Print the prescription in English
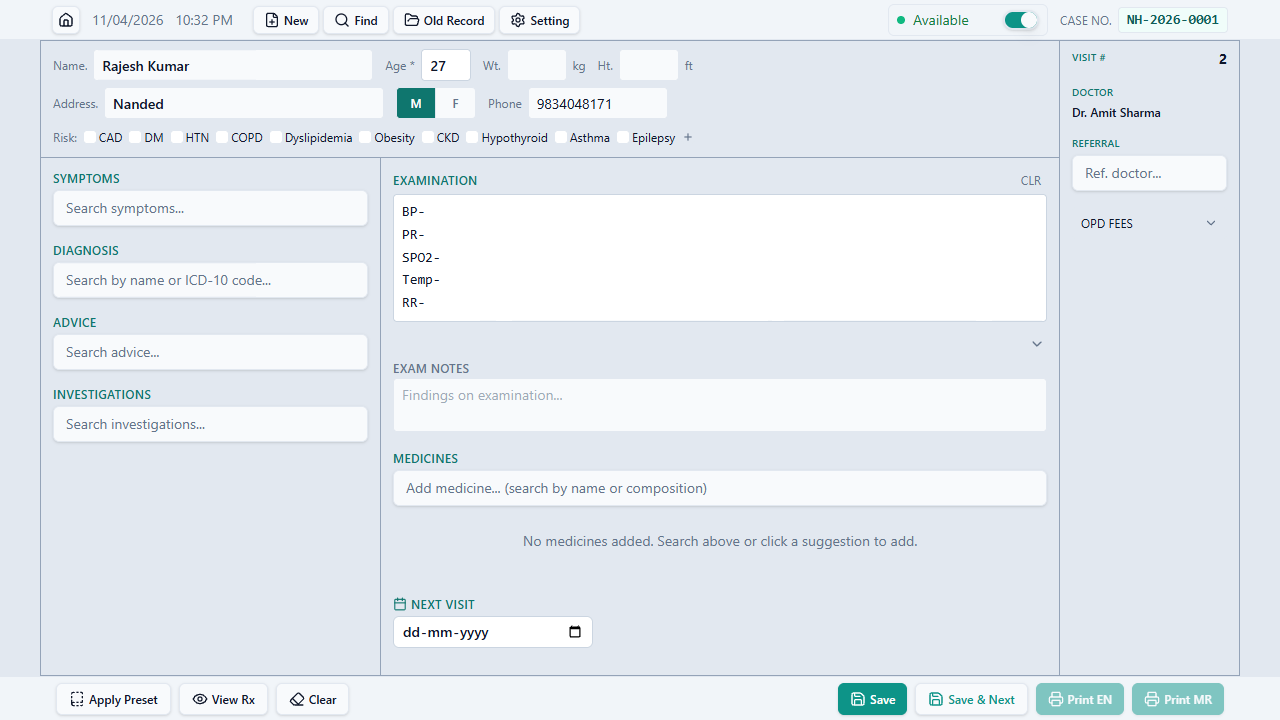 (1080, 699)
